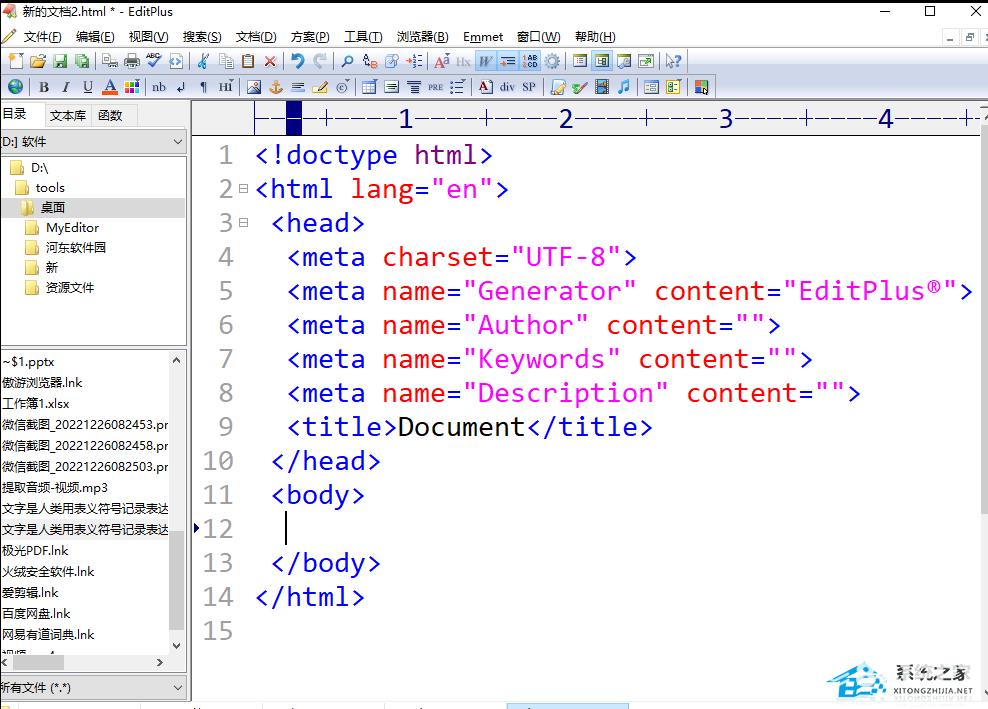Run spell check with ABC icon
988x709 pixels.
[155, 62]
